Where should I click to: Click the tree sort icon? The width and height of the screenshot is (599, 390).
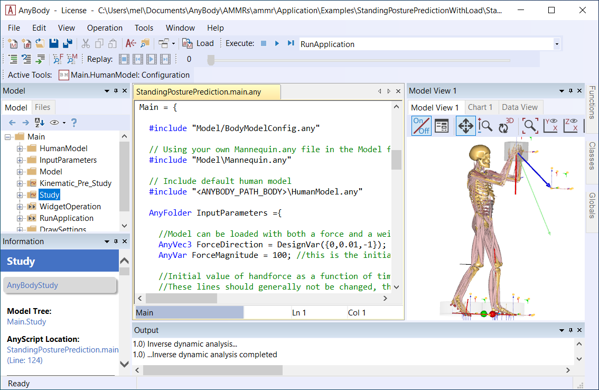tap(39, 123)
